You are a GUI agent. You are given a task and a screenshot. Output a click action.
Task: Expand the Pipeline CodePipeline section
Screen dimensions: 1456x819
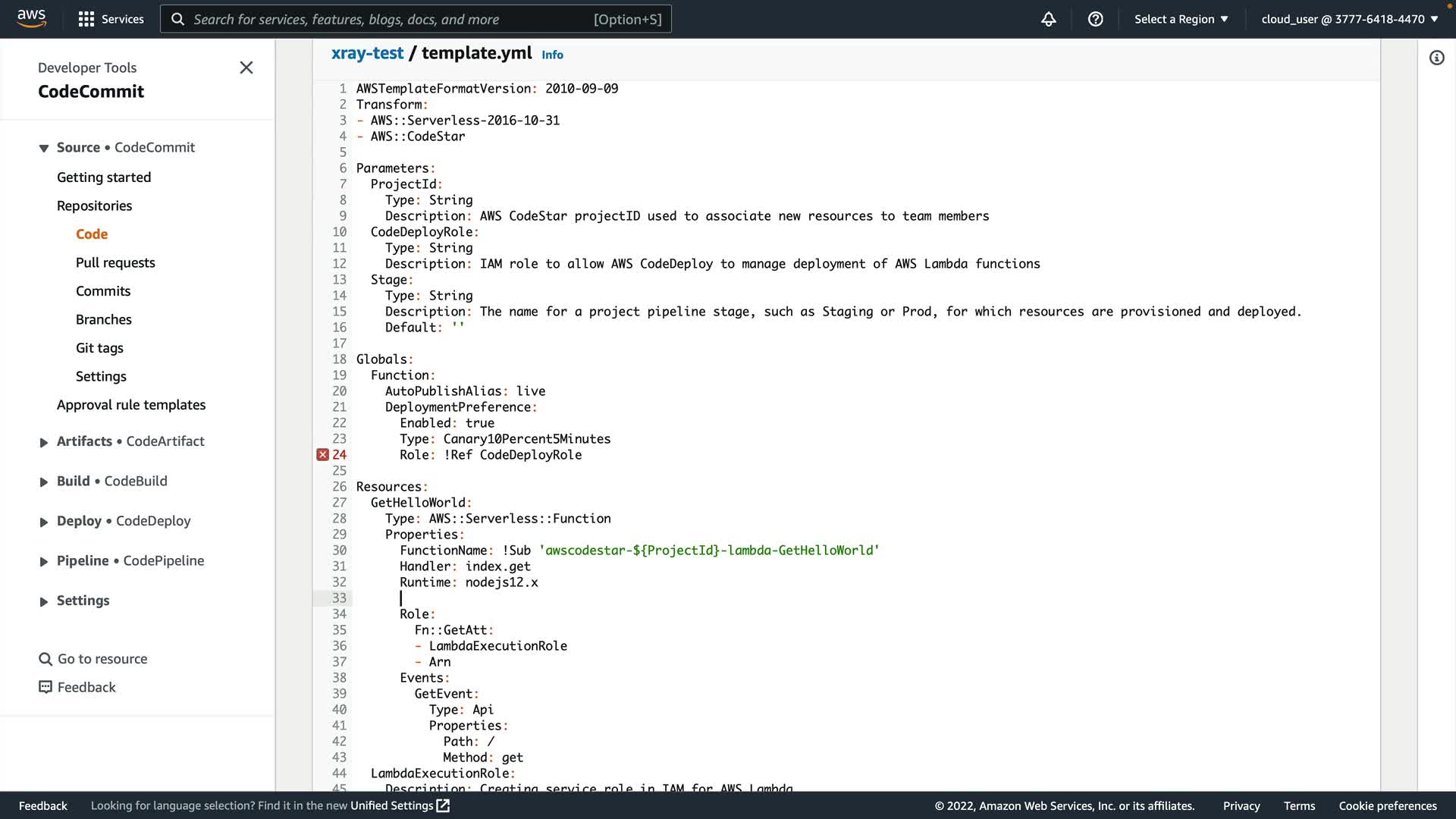[44, 561]
